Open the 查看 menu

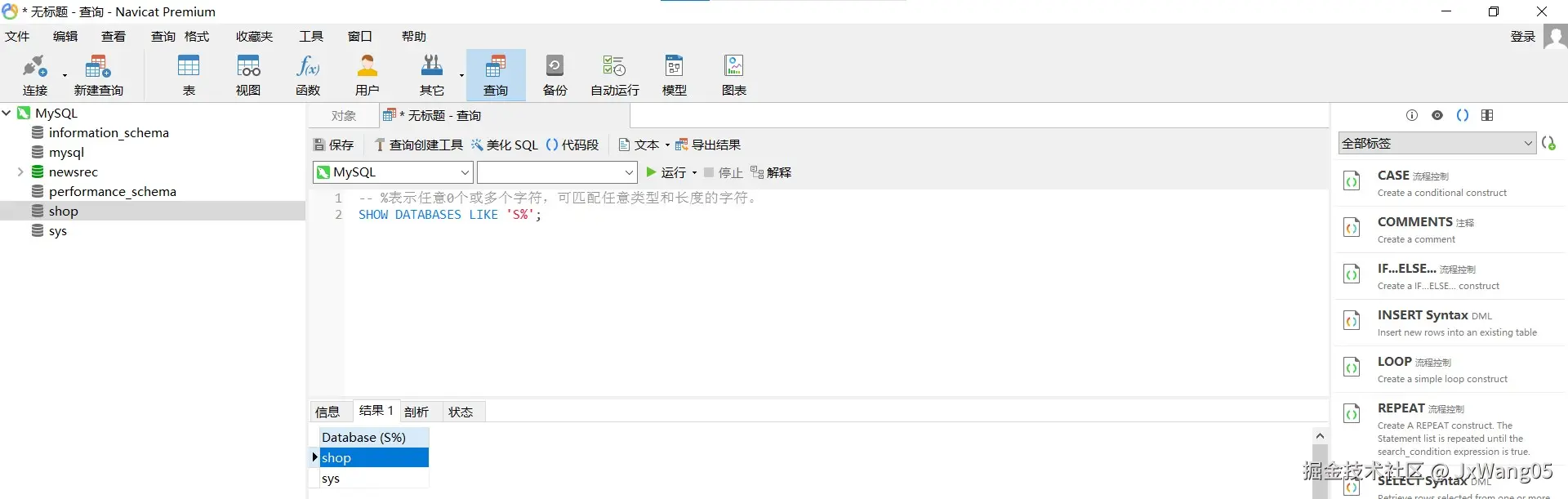coord(114,37)
